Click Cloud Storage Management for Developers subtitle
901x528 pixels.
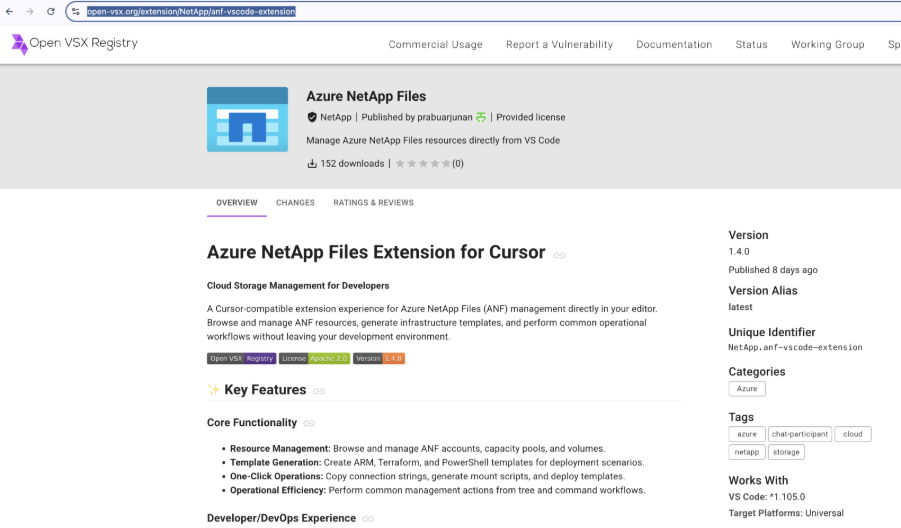298,286
